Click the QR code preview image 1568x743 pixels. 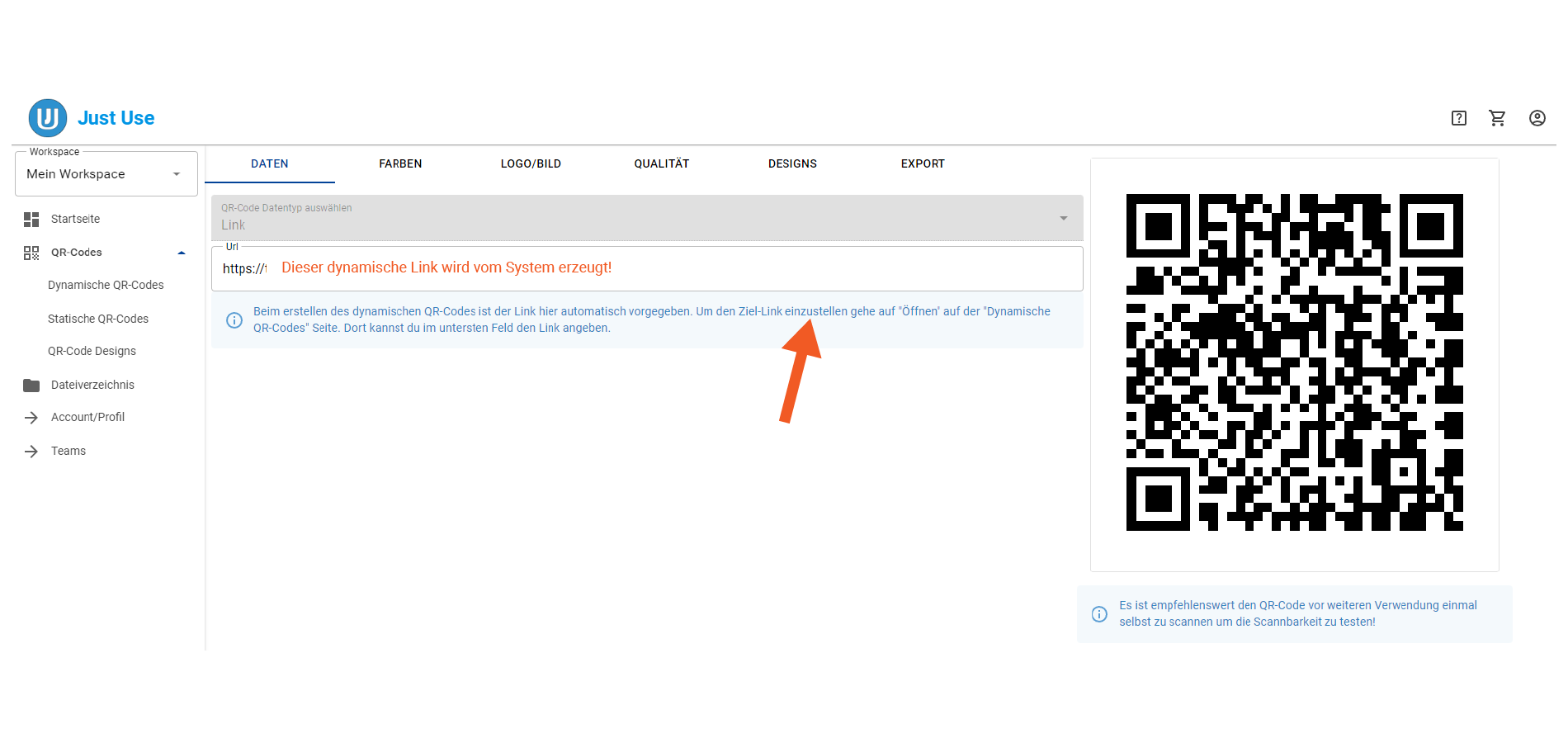(1294, 362)
